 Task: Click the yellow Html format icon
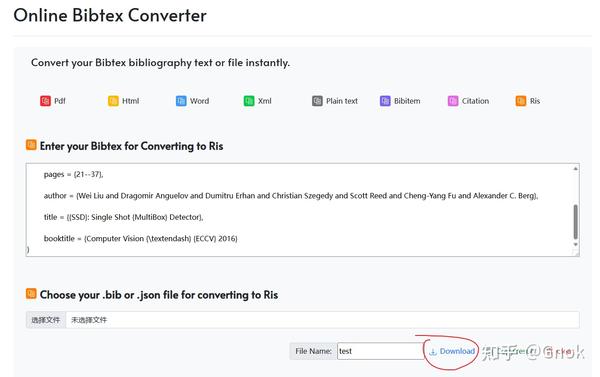pos(113,101)
